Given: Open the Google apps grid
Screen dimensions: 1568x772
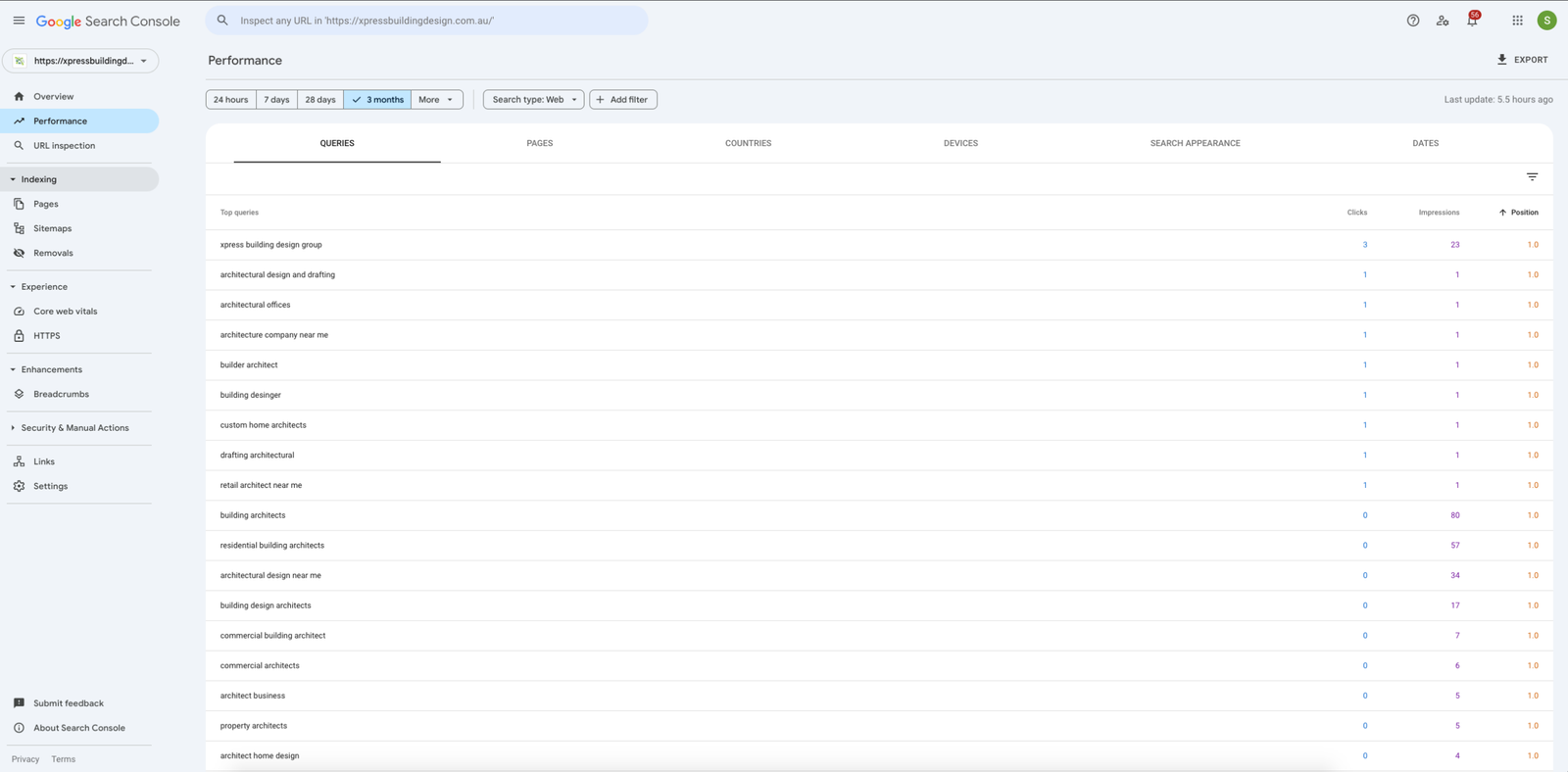Looking at the screenshot, I should 1517,21.
